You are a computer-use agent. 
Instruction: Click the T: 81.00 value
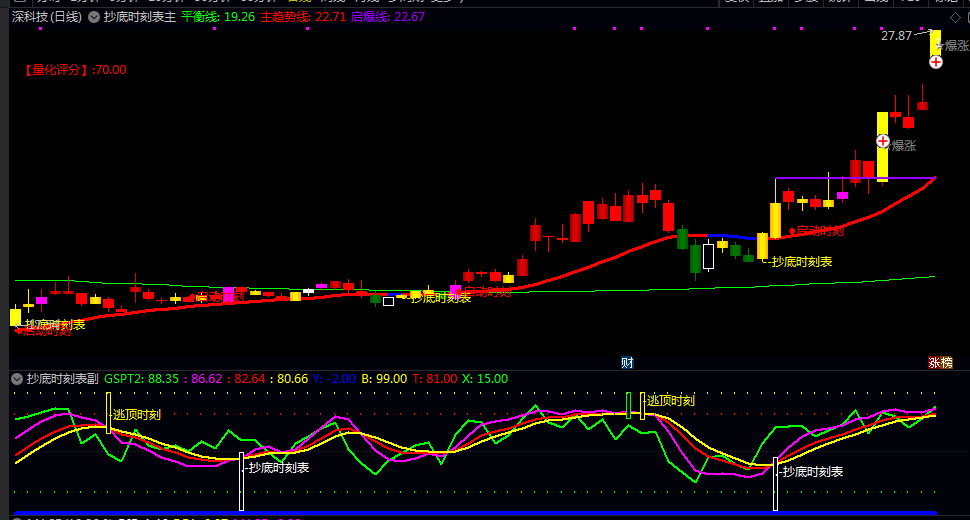coord(435,379)
